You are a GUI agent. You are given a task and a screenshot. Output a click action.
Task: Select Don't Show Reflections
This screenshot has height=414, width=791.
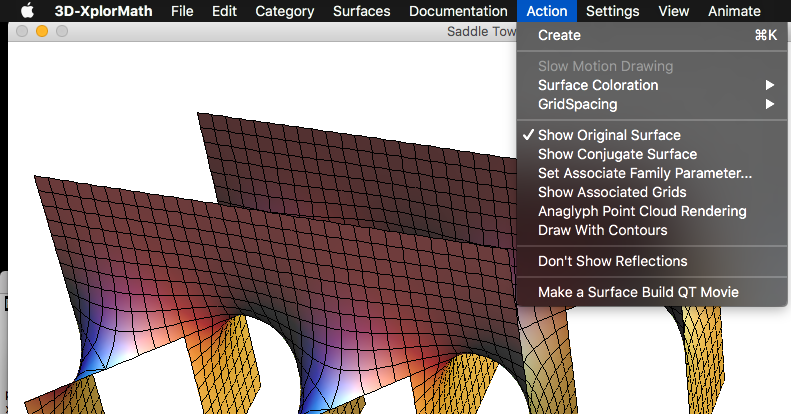pyautogui.click(x=652, y=261)
